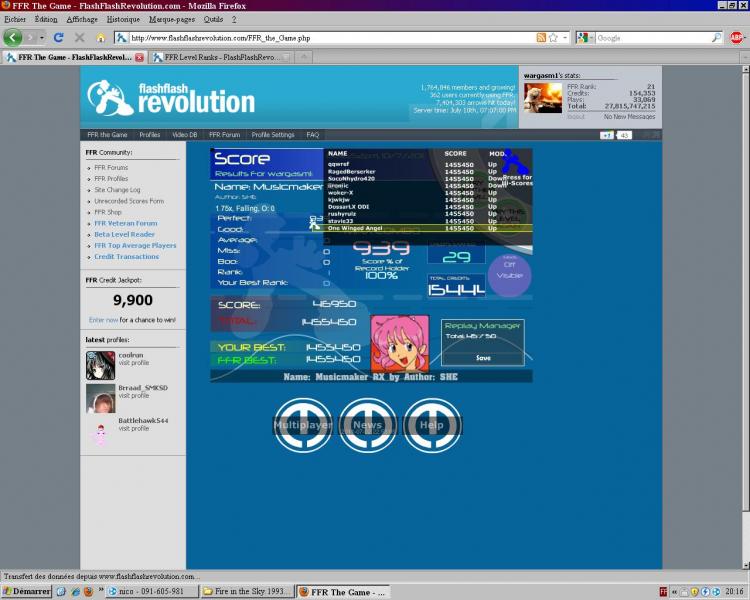Go to the browser home page icon
Screen dimensions: 750x600
tap(100, 38)
